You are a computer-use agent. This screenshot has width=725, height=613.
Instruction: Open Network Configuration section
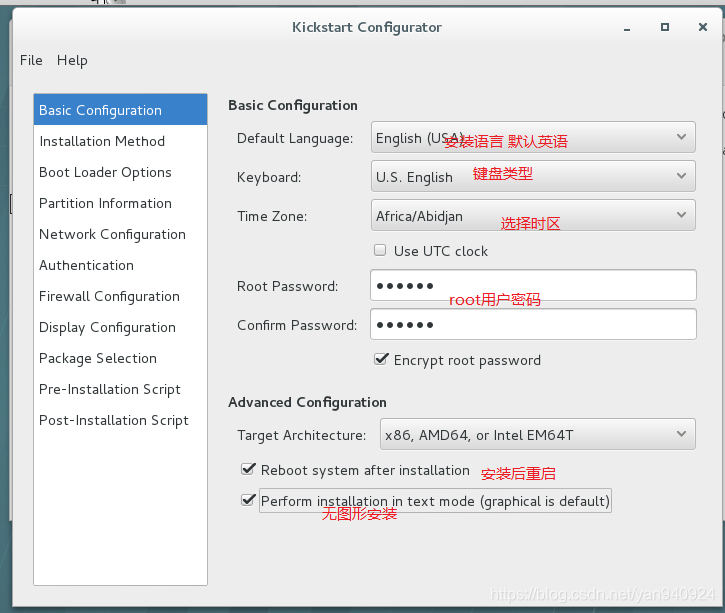pos(120,234)
